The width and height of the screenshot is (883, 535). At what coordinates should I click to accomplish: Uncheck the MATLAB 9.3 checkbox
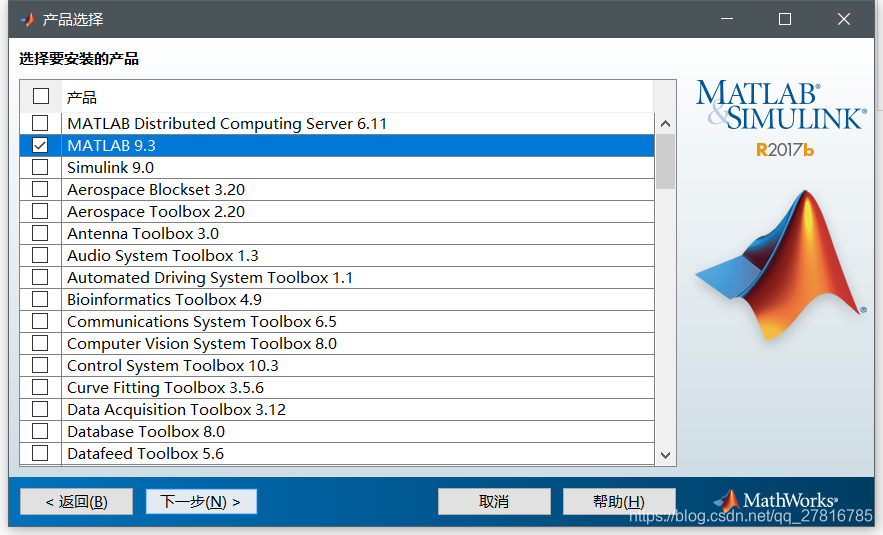(40, 146)
